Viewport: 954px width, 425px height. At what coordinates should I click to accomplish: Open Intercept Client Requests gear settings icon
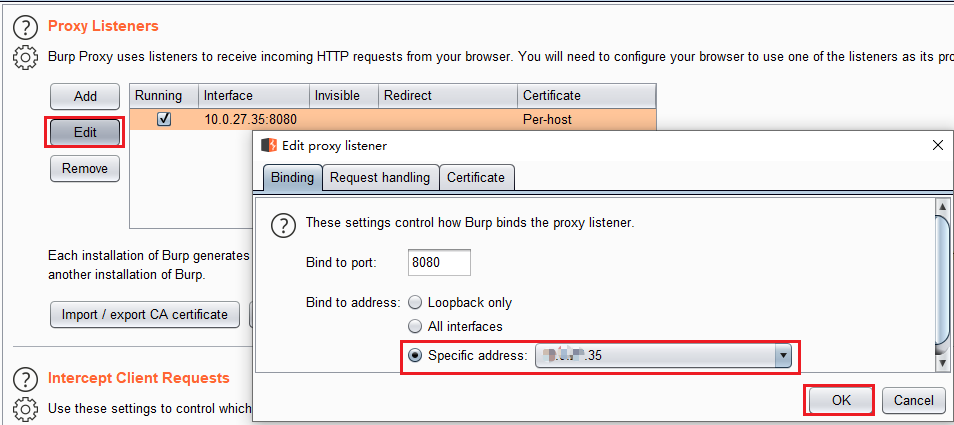26,408
